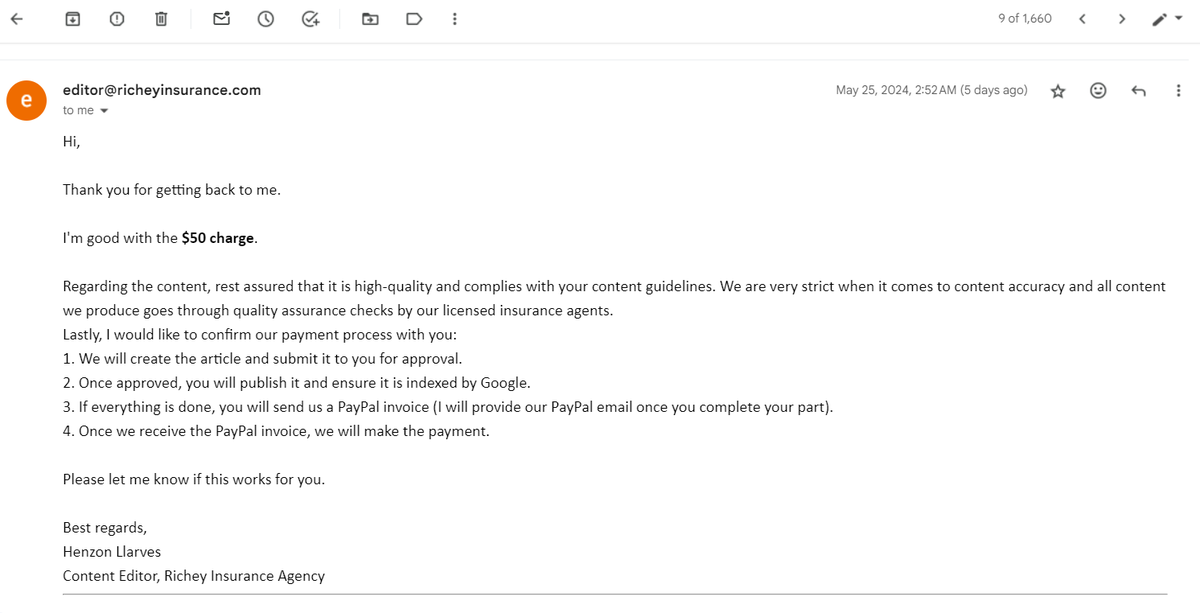Go back to inbox with the back arrow
This screenshot has height=613, width=1200.
pos(17,19)
